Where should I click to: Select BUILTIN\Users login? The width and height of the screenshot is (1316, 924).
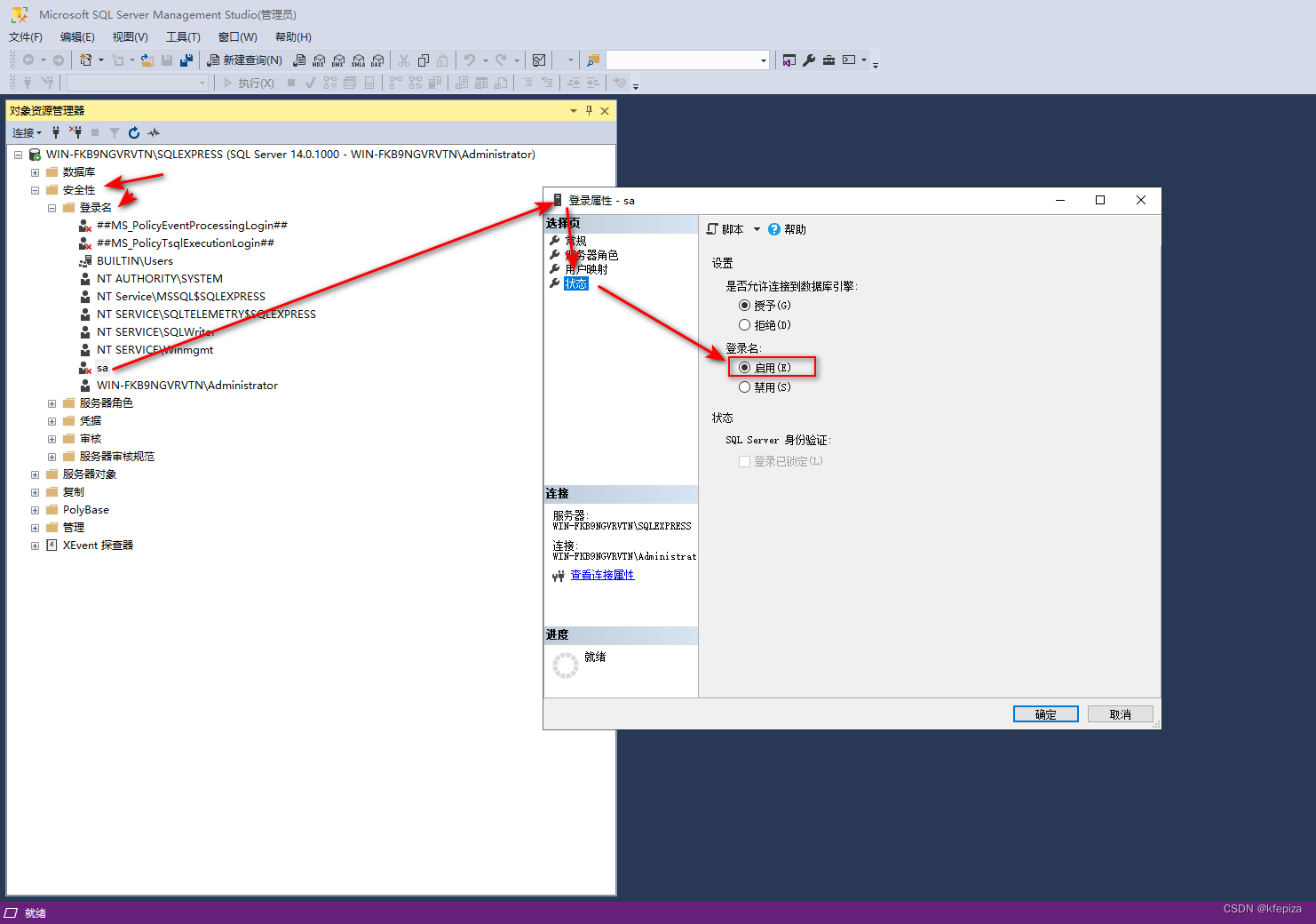135,261
